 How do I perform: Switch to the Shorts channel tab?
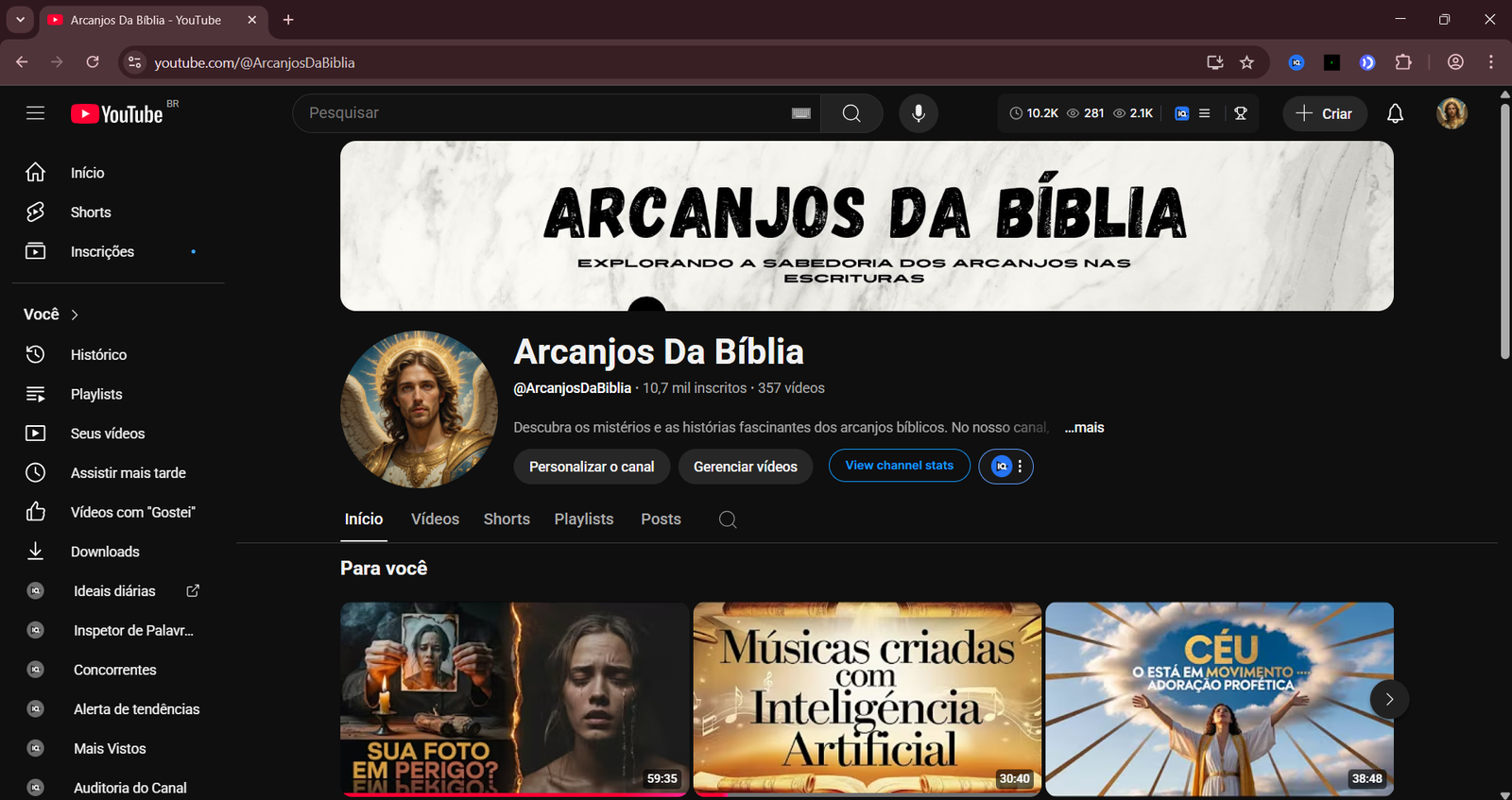pyautogui.click(x=507, y=519)
